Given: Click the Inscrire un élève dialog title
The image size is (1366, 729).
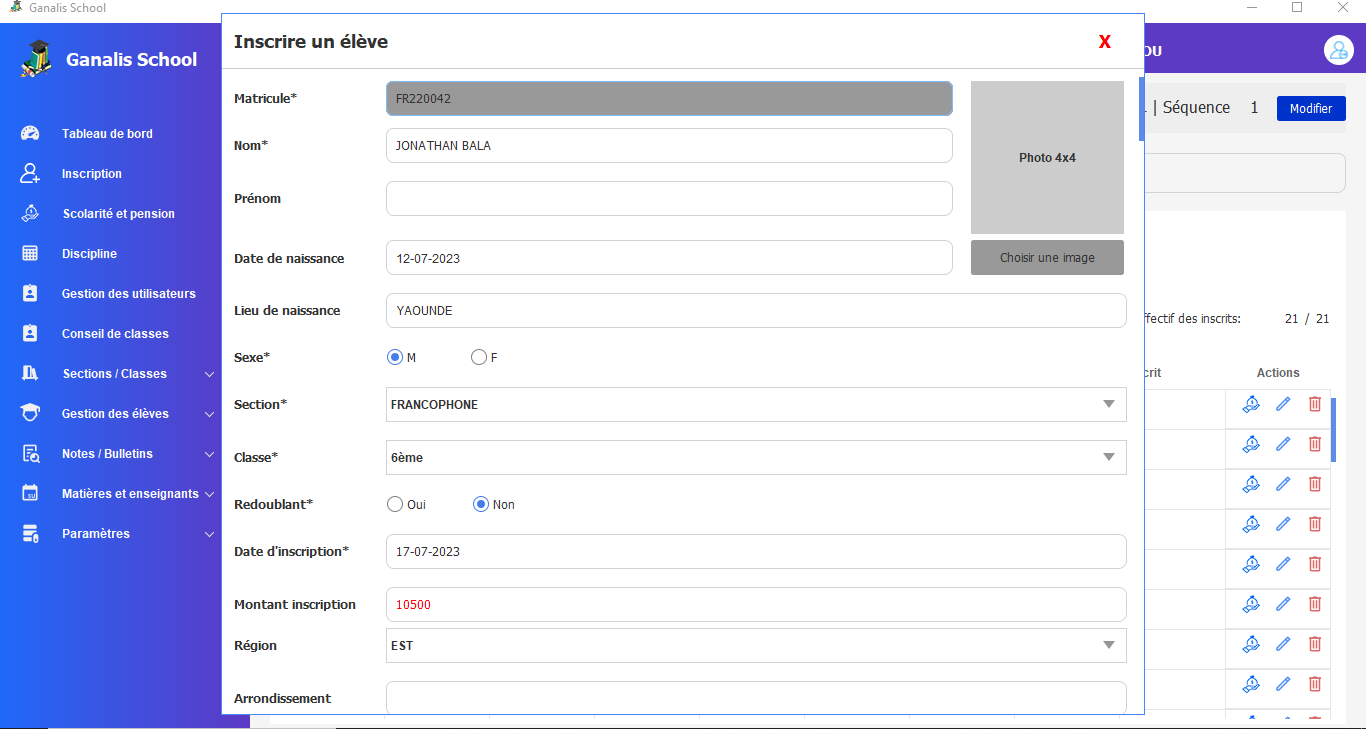Looking at the screenshot, I should 311,42.
